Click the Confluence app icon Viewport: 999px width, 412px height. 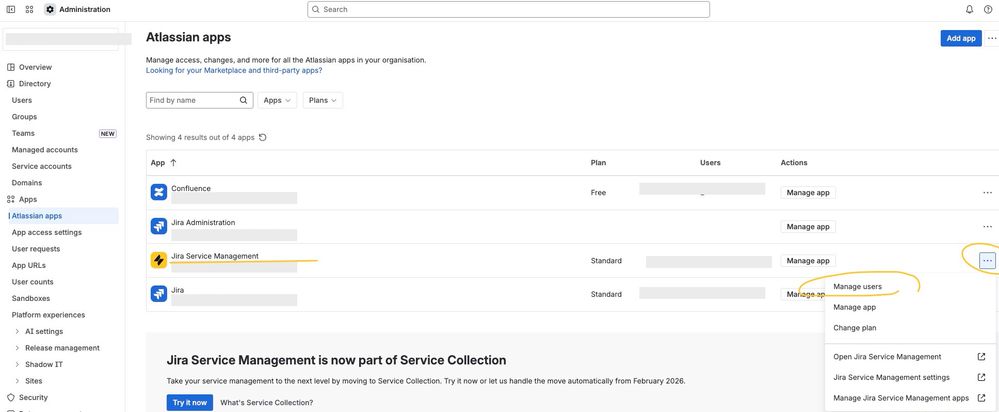[x=159, y=192]
